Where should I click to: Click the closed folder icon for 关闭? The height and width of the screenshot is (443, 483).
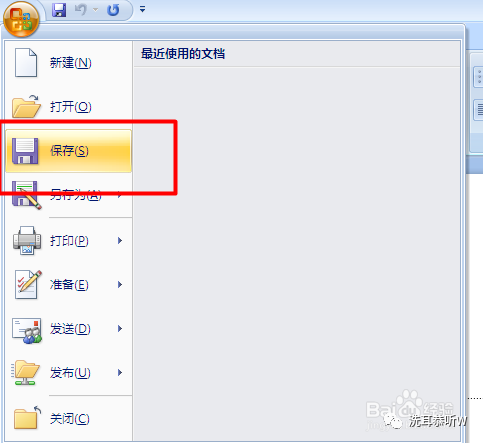pyautogui.click(x=27, y=417)
